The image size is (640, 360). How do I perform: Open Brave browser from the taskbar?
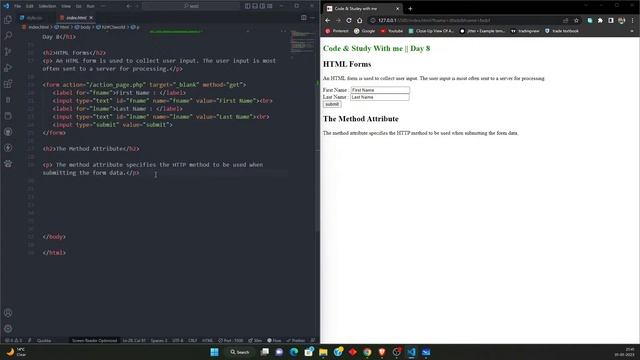pos(382,352)
